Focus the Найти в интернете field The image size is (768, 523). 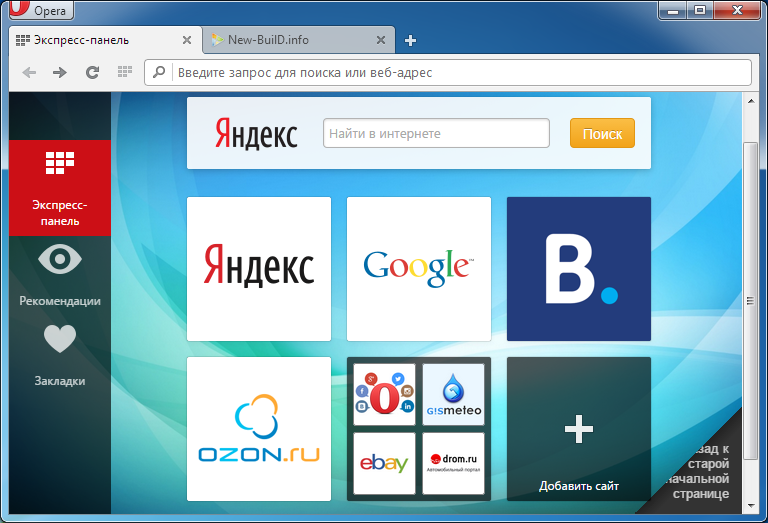pyautogui.click(x=436, y=133)
